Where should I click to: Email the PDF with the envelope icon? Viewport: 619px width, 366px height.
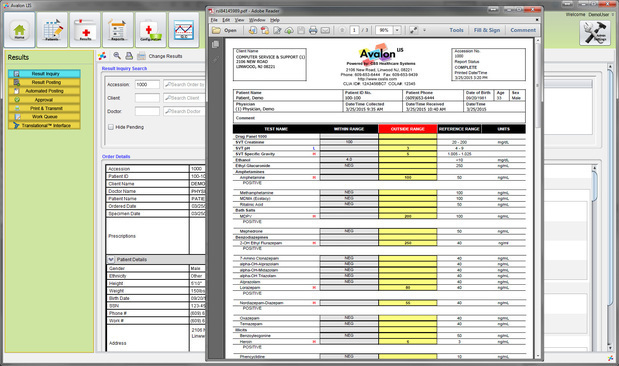(325, 30)
